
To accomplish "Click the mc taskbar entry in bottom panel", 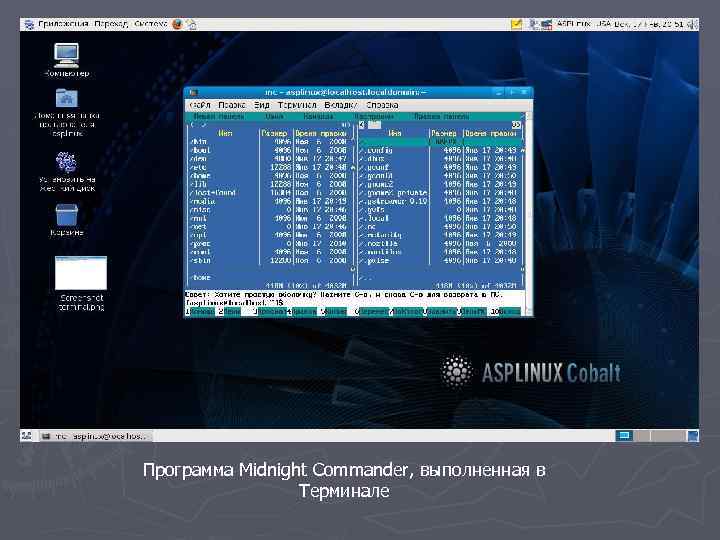I will tap(96, 436).
